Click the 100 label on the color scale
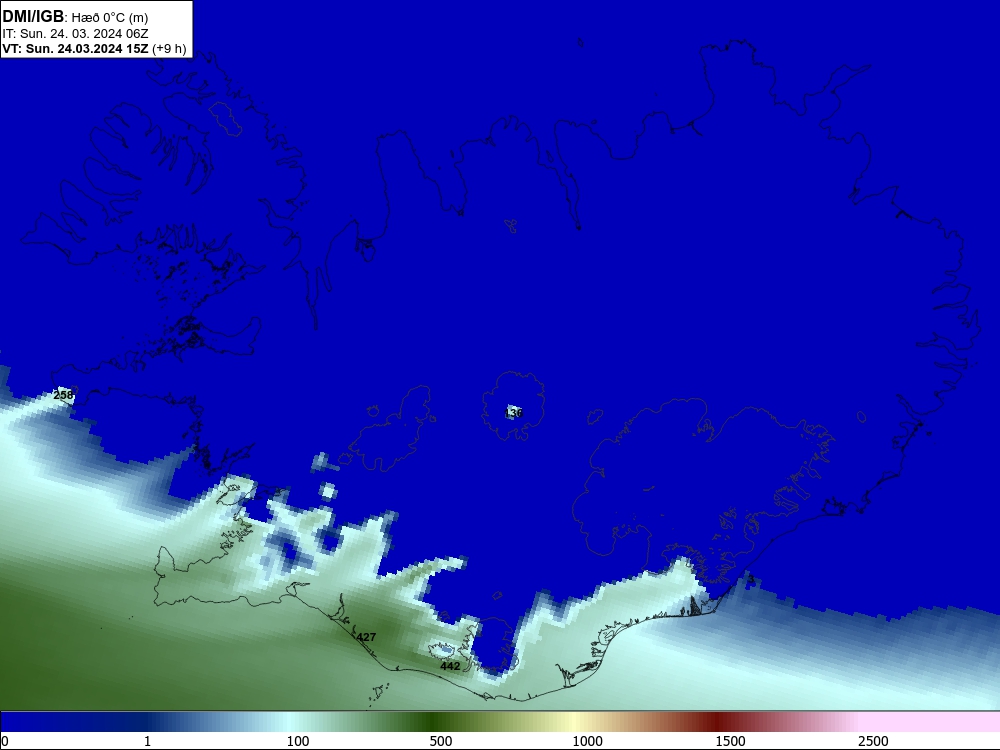Screen dimensions: 1000x750 coord(298,741)
